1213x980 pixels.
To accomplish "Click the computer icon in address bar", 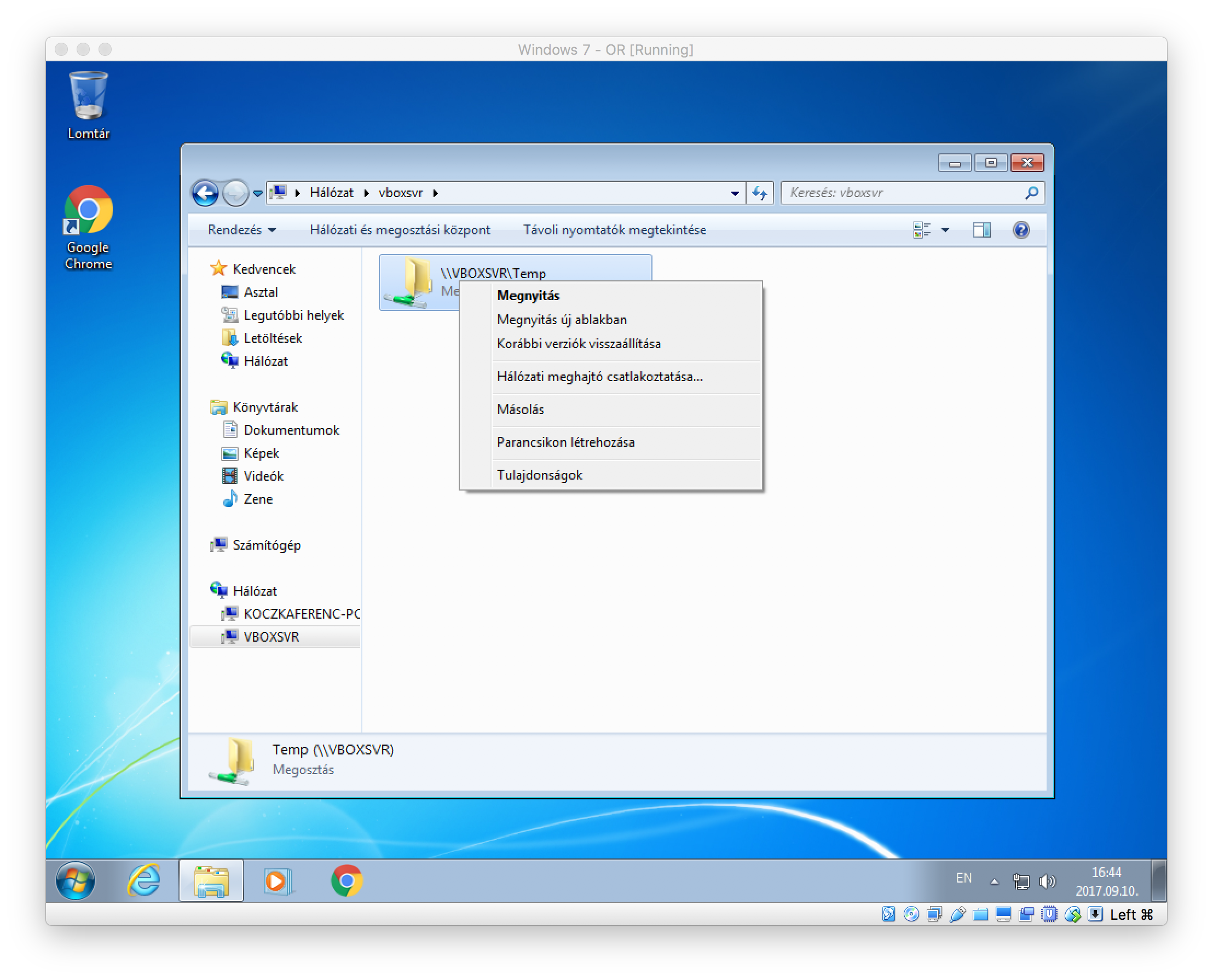I will coord(279,193).
